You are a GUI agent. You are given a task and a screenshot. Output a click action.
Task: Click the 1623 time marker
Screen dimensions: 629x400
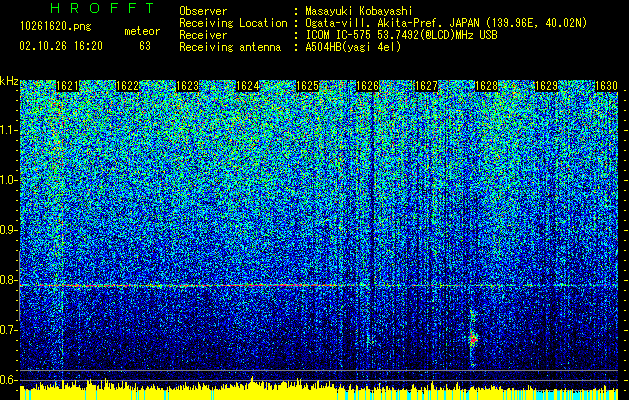(x=187, y=86)
